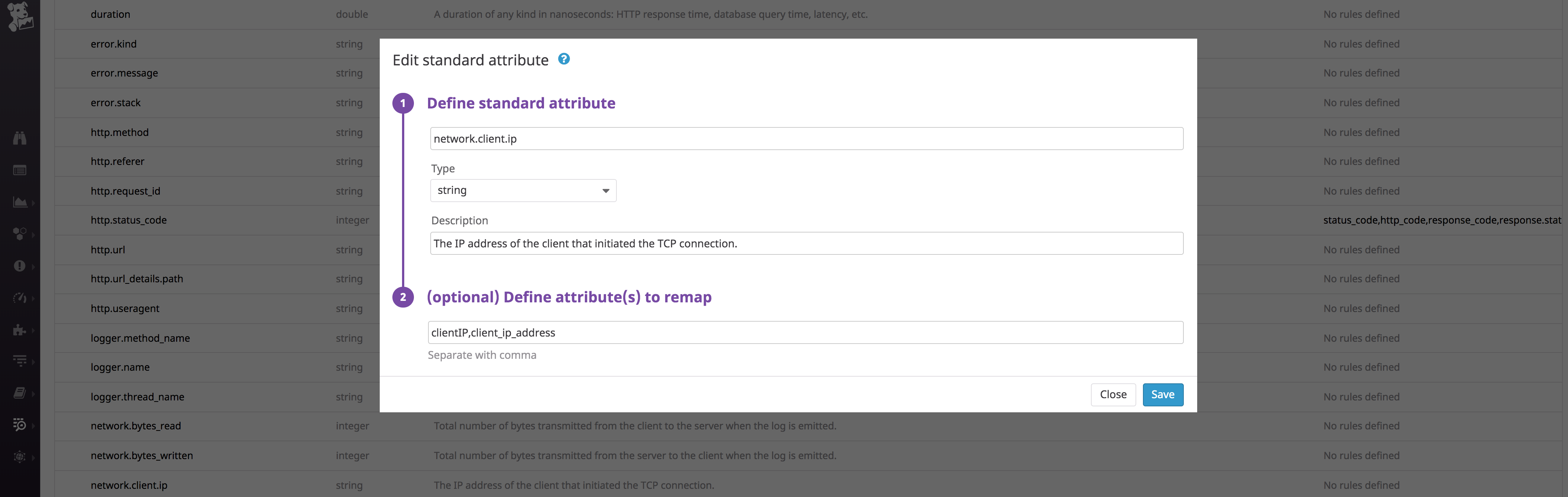Click the Close button
Viewport: 1568px width, 497px height.
pos(1113,394)
